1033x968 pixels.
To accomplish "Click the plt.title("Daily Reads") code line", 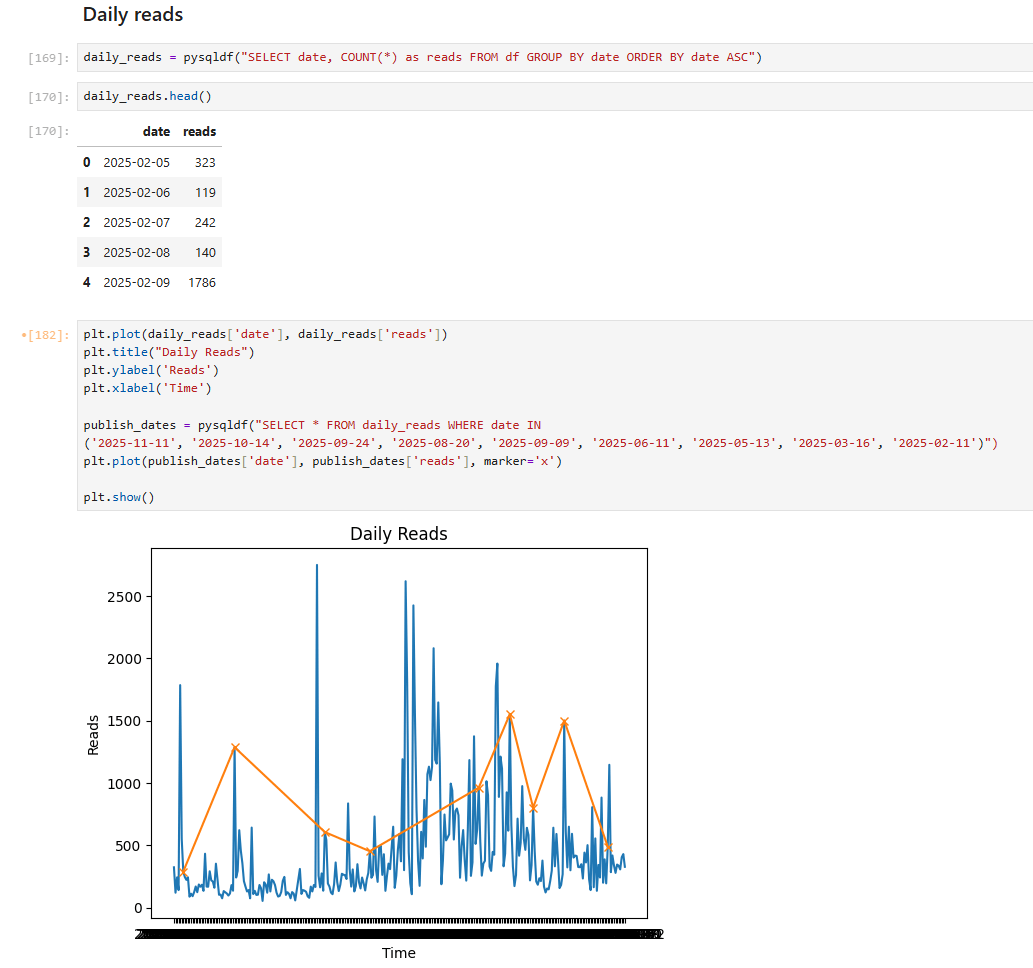I will coord(169,352).
